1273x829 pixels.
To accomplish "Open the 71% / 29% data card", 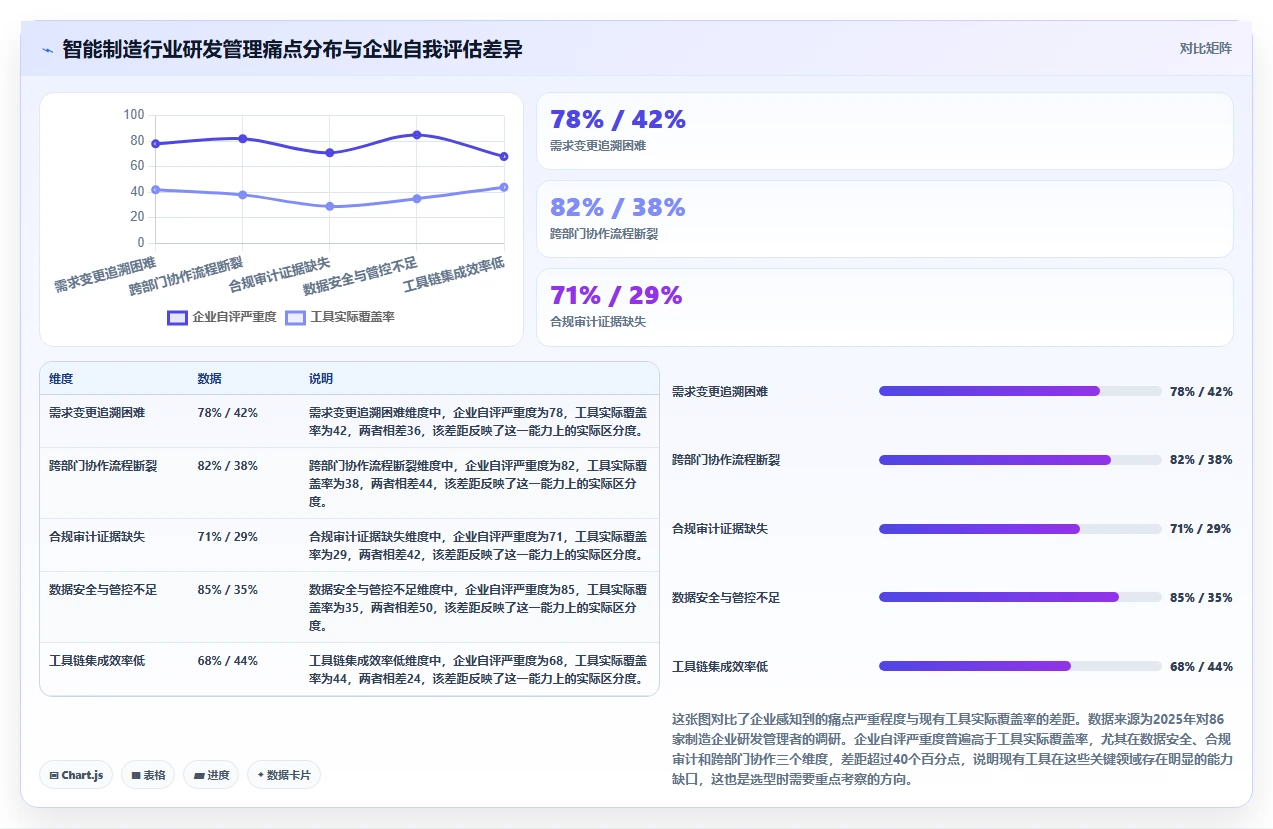I will tap(885, 307).
